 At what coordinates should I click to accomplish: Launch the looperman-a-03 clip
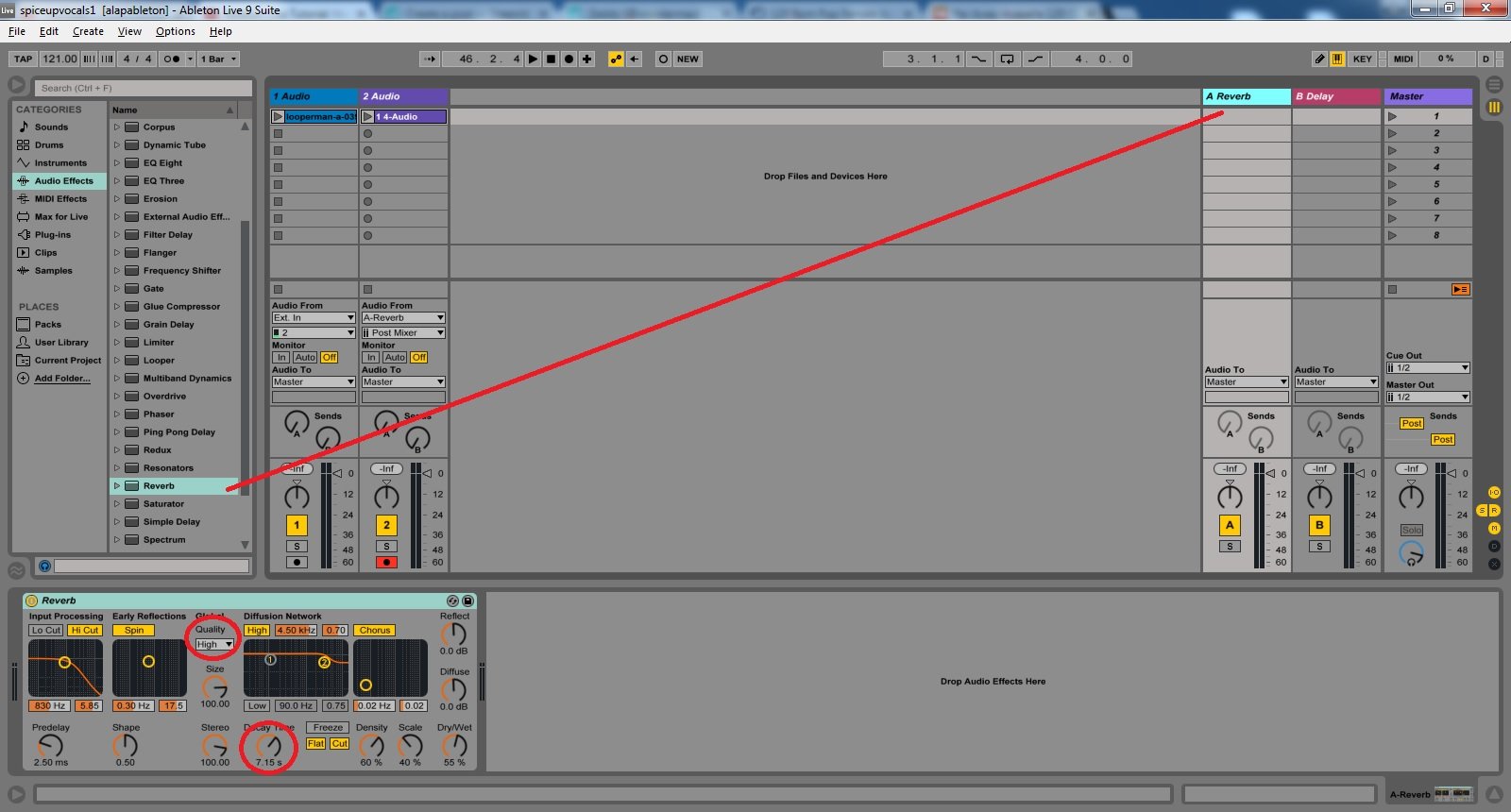pyautogui.click(x=278, y=117)
